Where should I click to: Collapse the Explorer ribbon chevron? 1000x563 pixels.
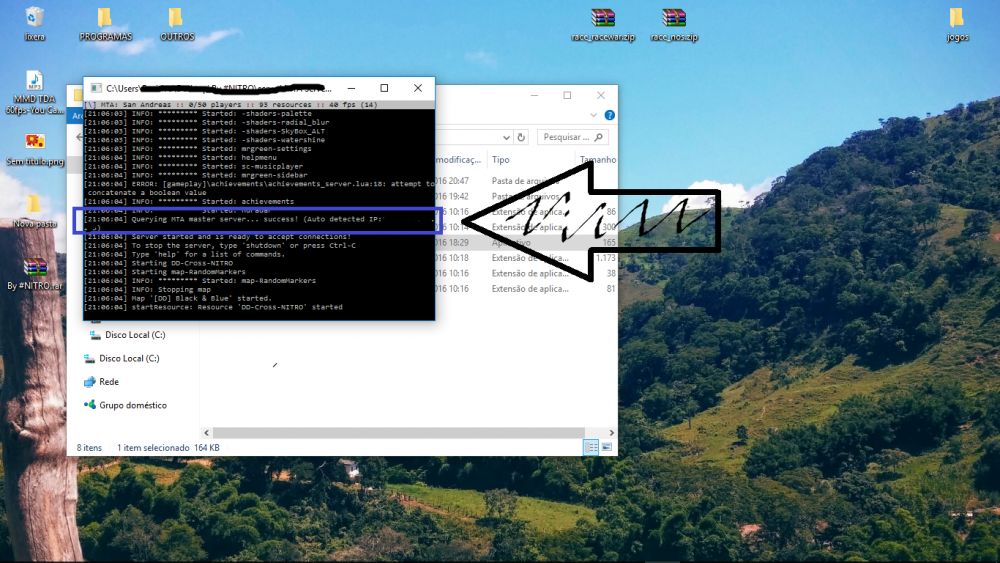(x=593, y=116)
